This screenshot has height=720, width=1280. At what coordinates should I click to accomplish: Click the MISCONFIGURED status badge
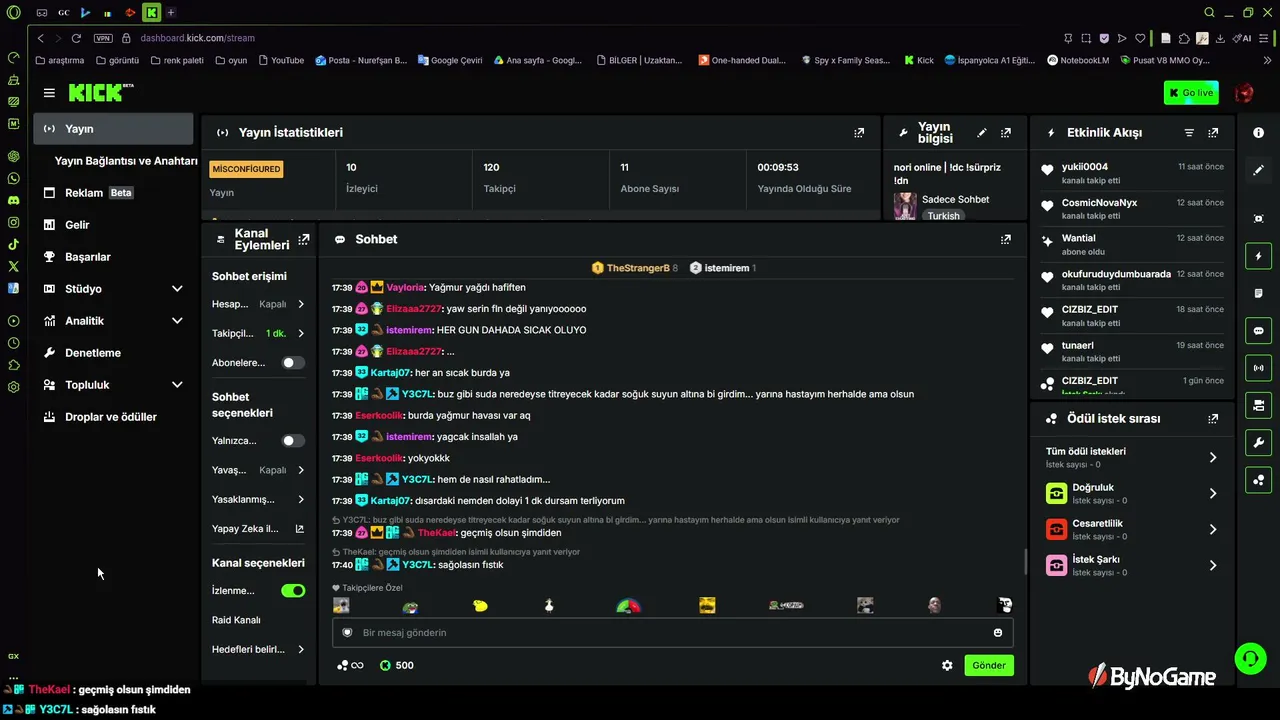(246, 169)
